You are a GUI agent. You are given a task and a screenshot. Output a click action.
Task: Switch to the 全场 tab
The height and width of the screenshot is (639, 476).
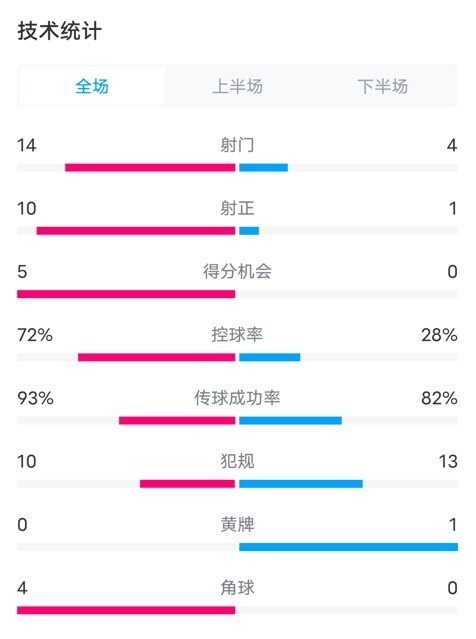pyautogui.click(x=92, y=86)
